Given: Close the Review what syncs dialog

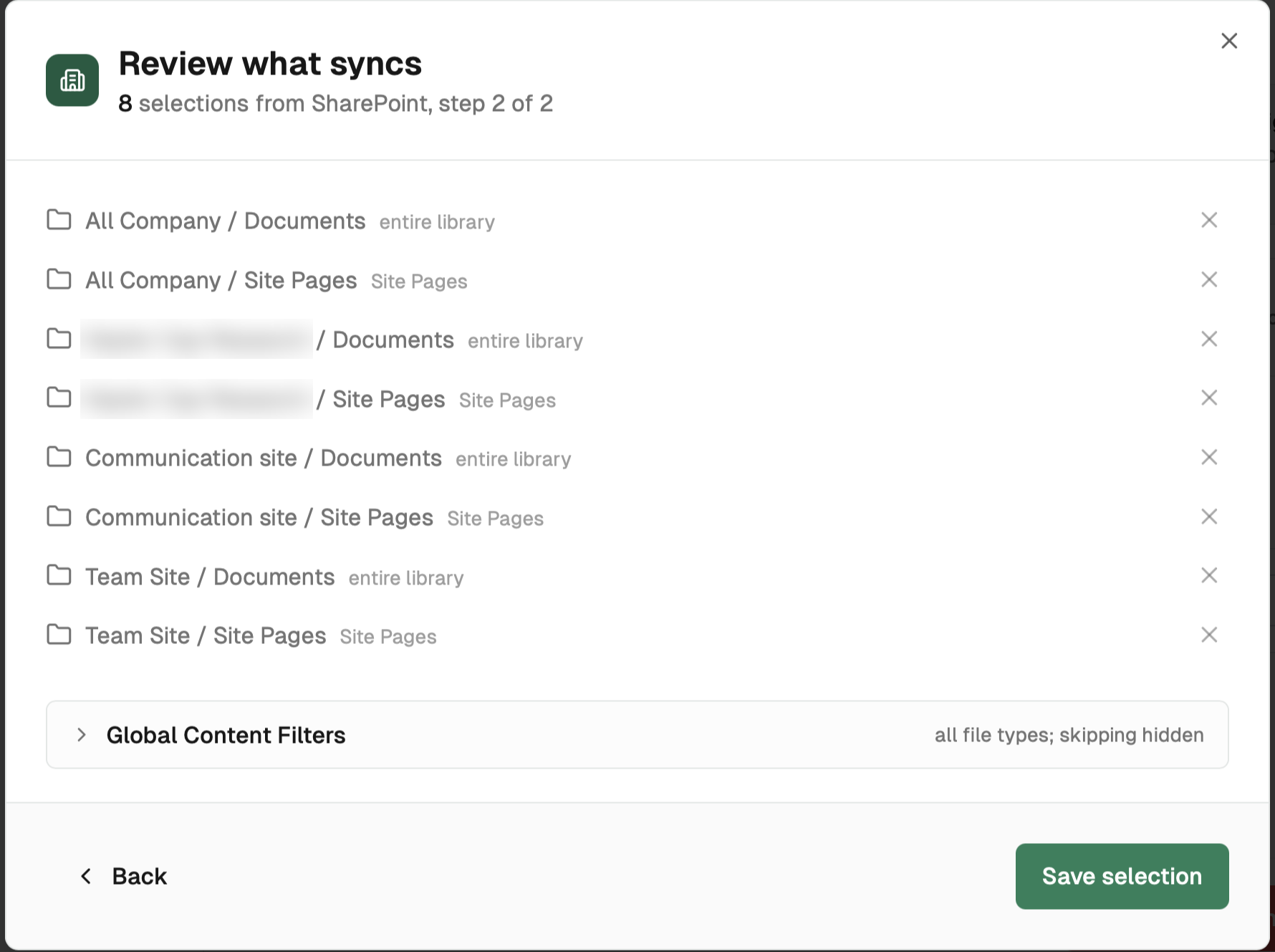Looking at the screenshot, I should coord(1229,41).
